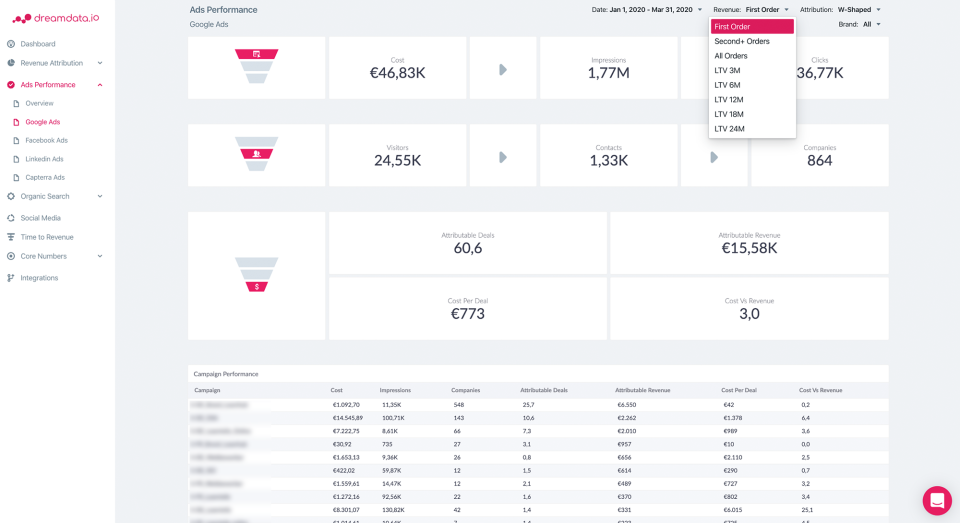960x523 pixels.
Task: Open the Date range dropdown
Action: pyautogui.click(x=648, y=10)
